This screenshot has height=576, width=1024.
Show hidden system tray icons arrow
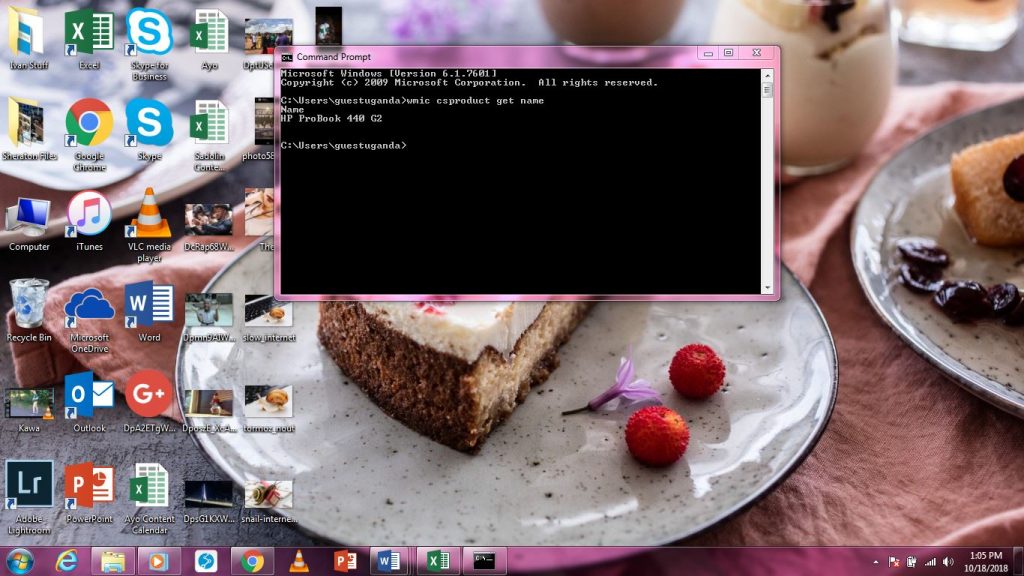click(x=876, y=562)
